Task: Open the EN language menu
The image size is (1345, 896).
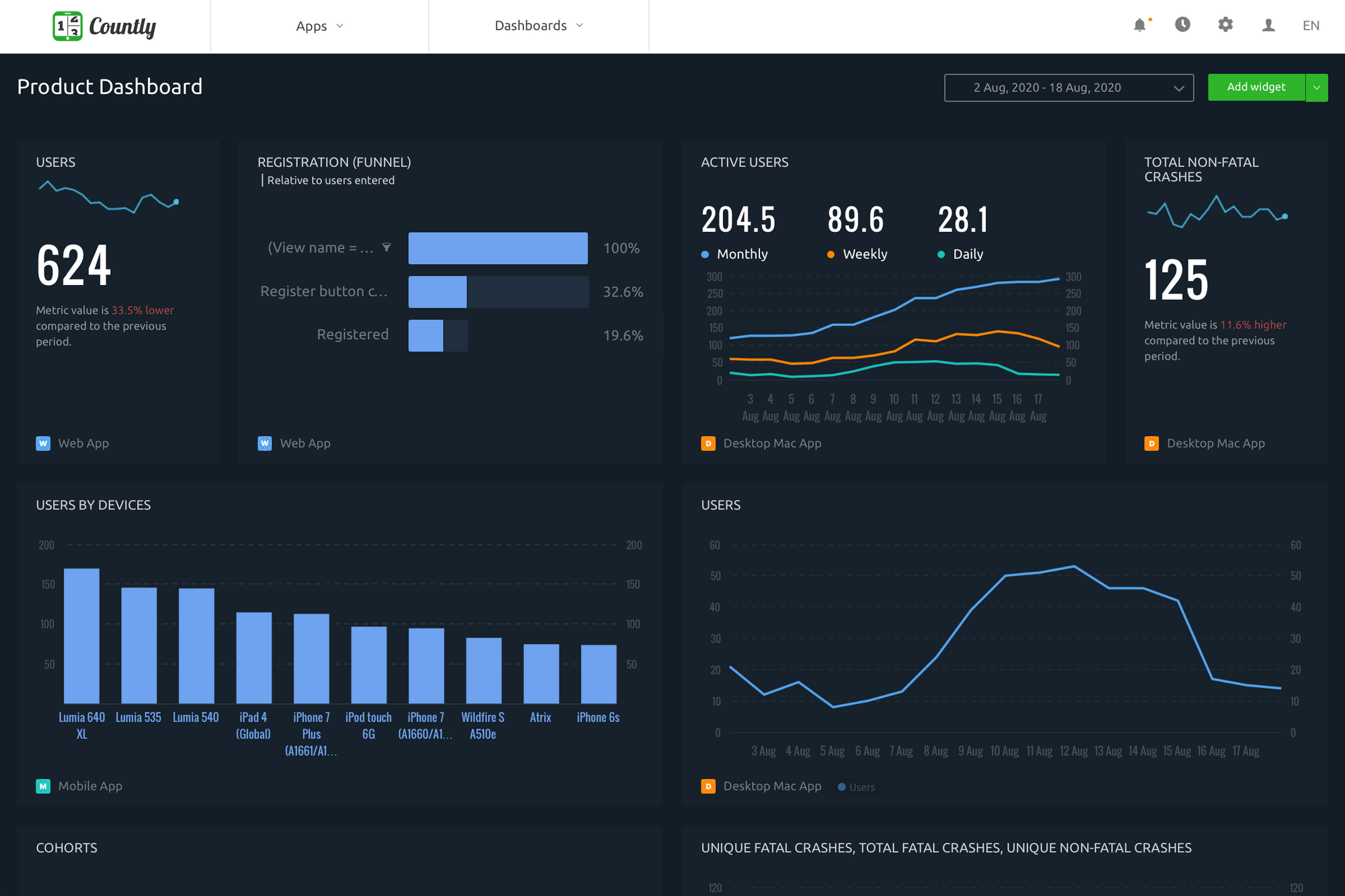Action: 1311,26
